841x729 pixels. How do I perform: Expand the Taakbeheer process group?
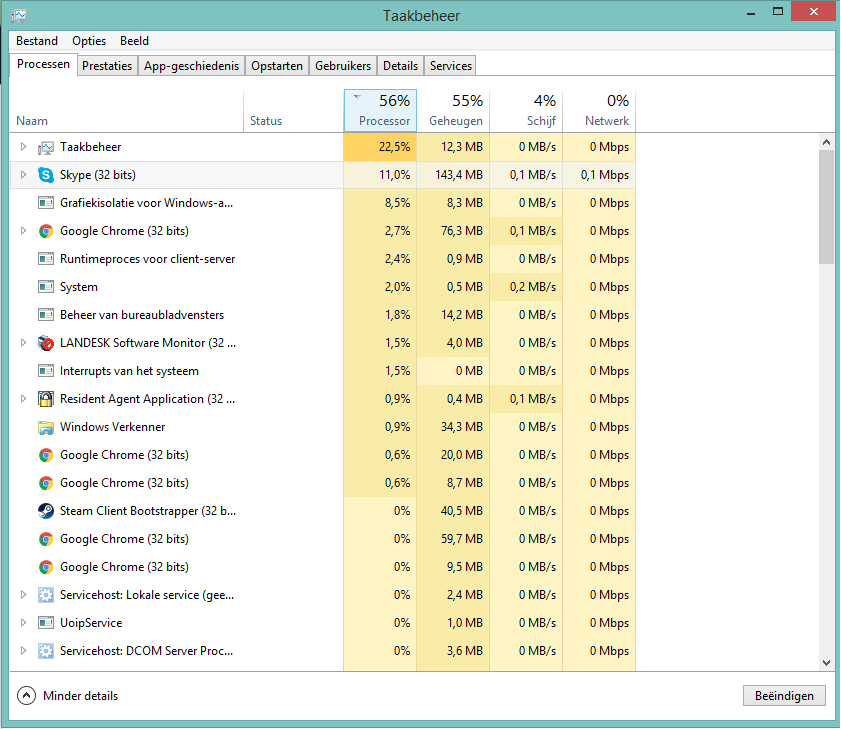tap(23, 146)
